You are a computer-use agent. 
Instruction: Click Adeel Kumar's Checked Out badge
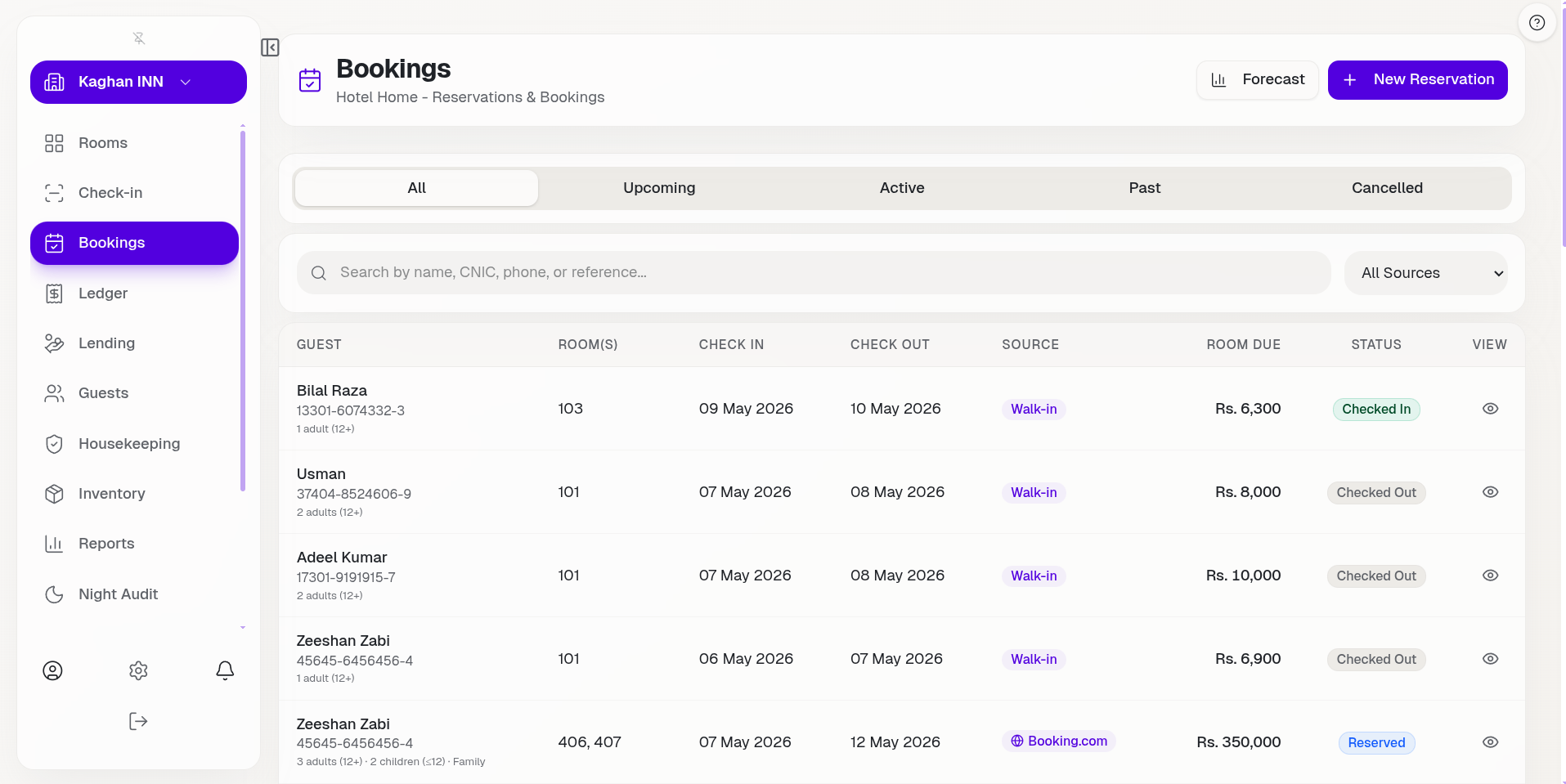tap(1376, 576)
